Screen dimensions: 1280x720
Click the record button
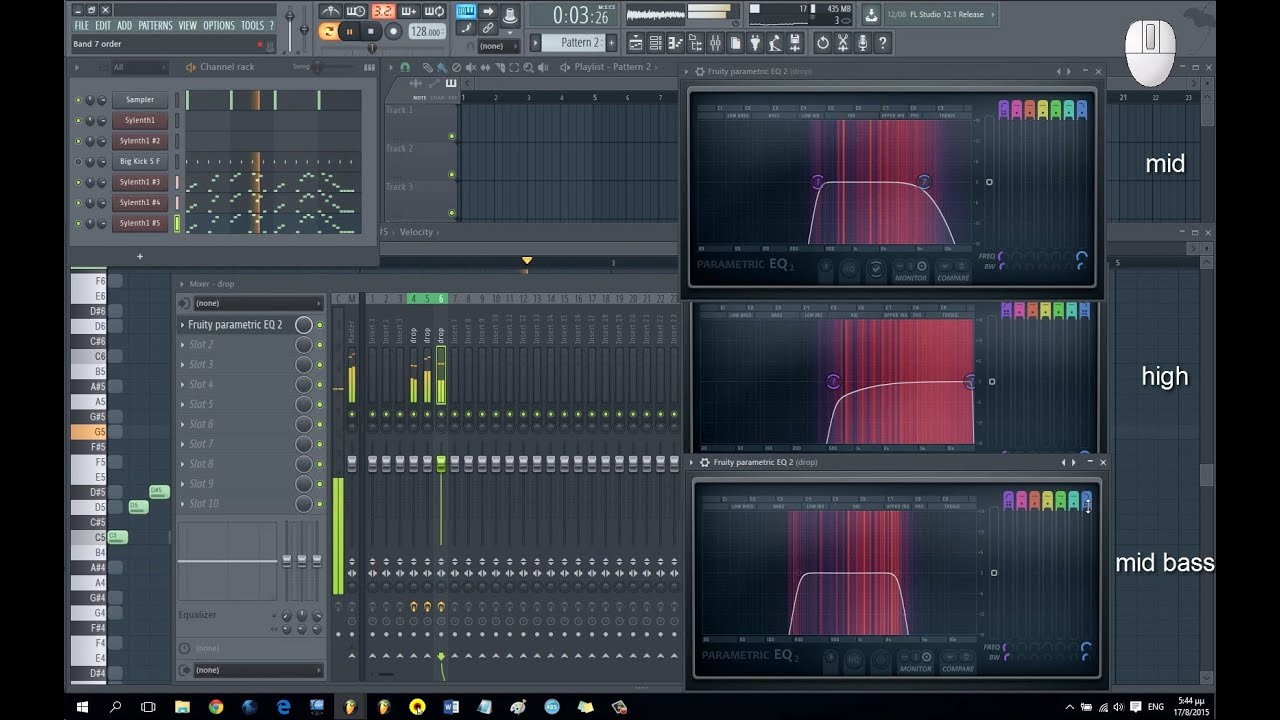(x=393, y=31)
